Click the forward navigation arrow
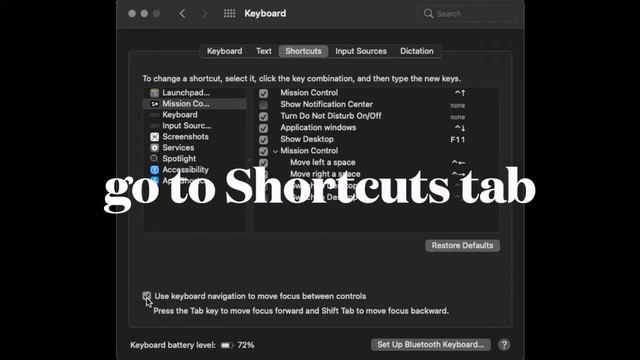 (204, 13)
